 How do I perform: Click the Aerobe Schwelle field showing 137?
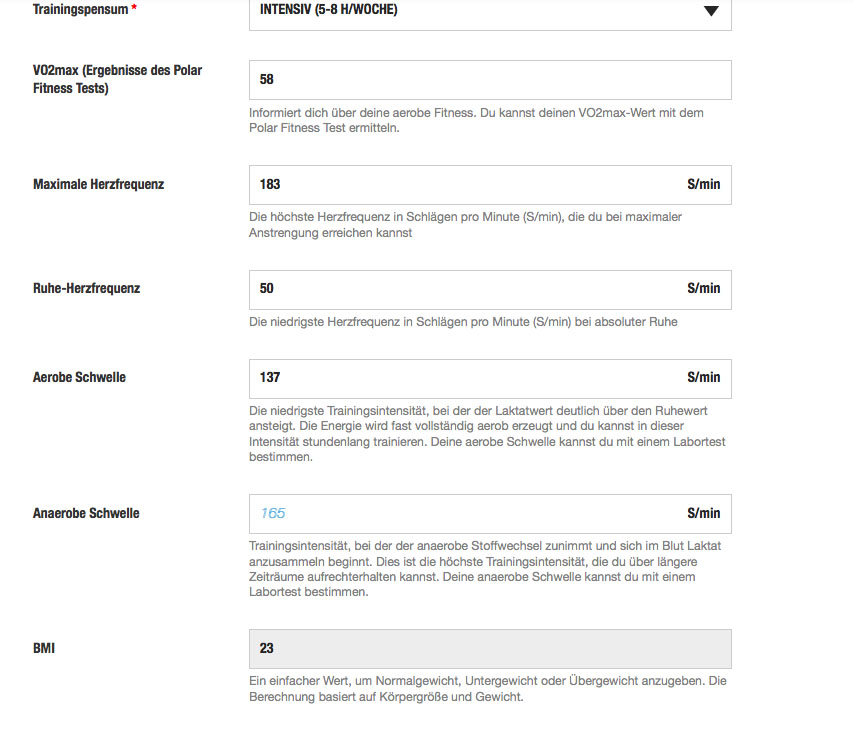(460, 378)
